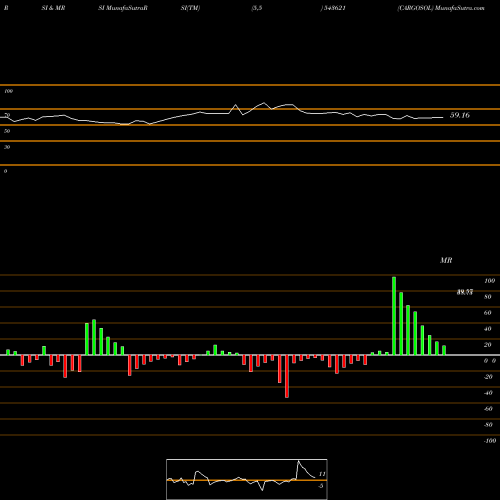The height and width of the screenshot is (500, 500).
Task: Click the "-60" label on the MR axis
Action: pos(488,409)
